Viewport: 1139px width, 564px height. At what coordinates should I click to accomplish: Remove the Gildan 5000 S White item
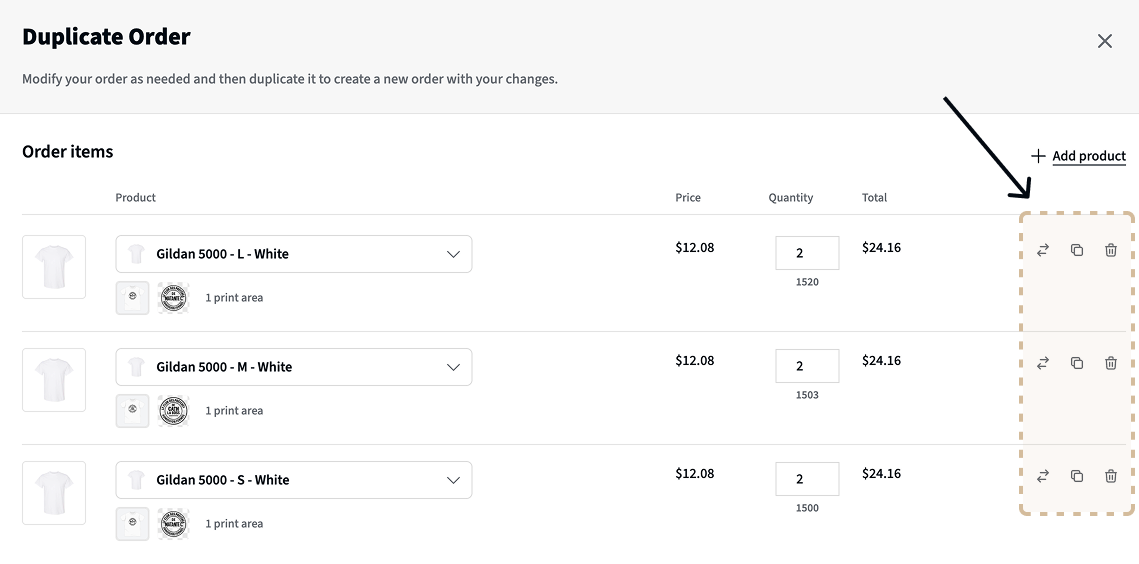1111,476
